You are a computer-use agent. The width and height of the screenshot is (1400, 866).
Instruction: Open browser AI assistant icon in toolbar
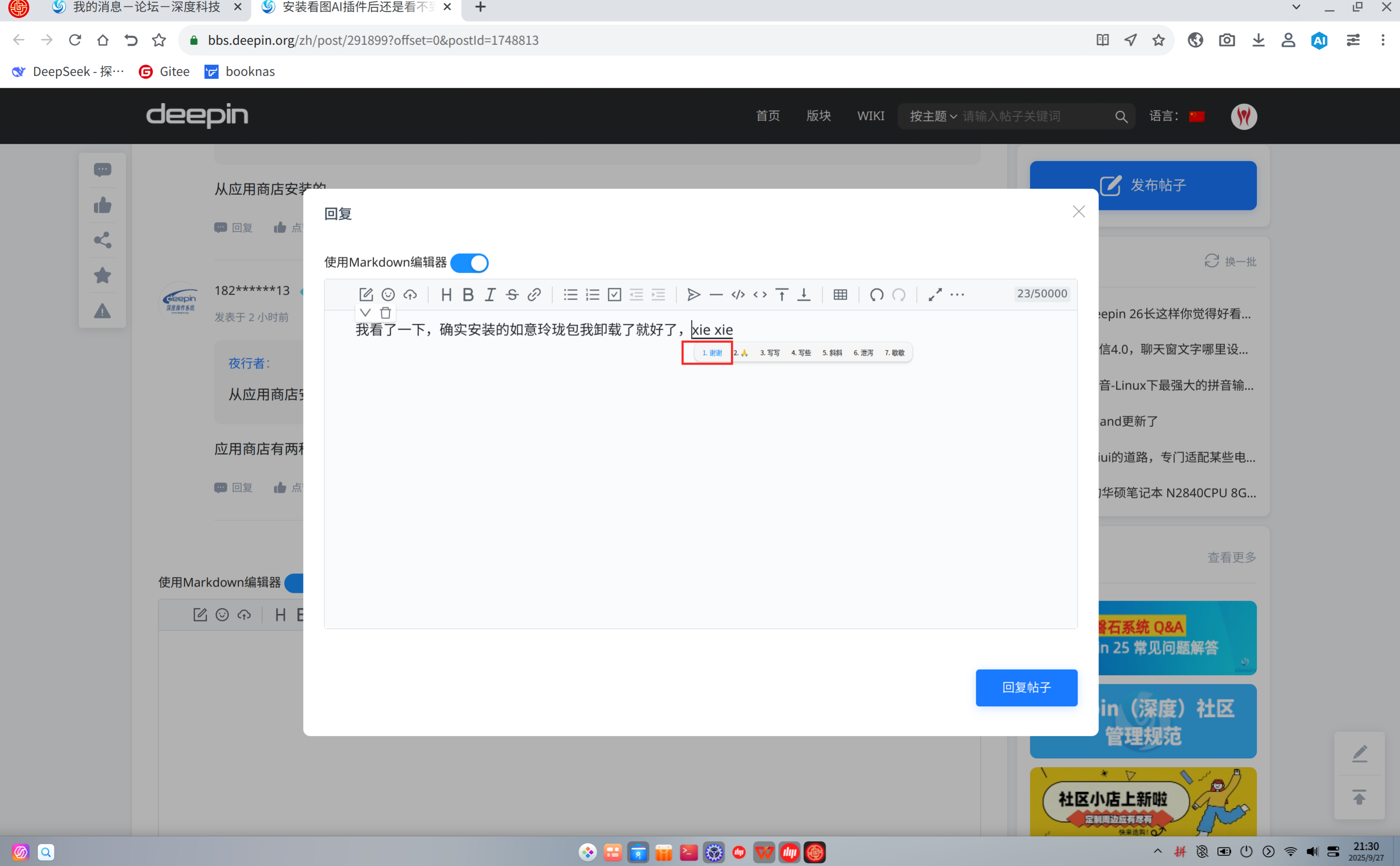point(1319,40)
